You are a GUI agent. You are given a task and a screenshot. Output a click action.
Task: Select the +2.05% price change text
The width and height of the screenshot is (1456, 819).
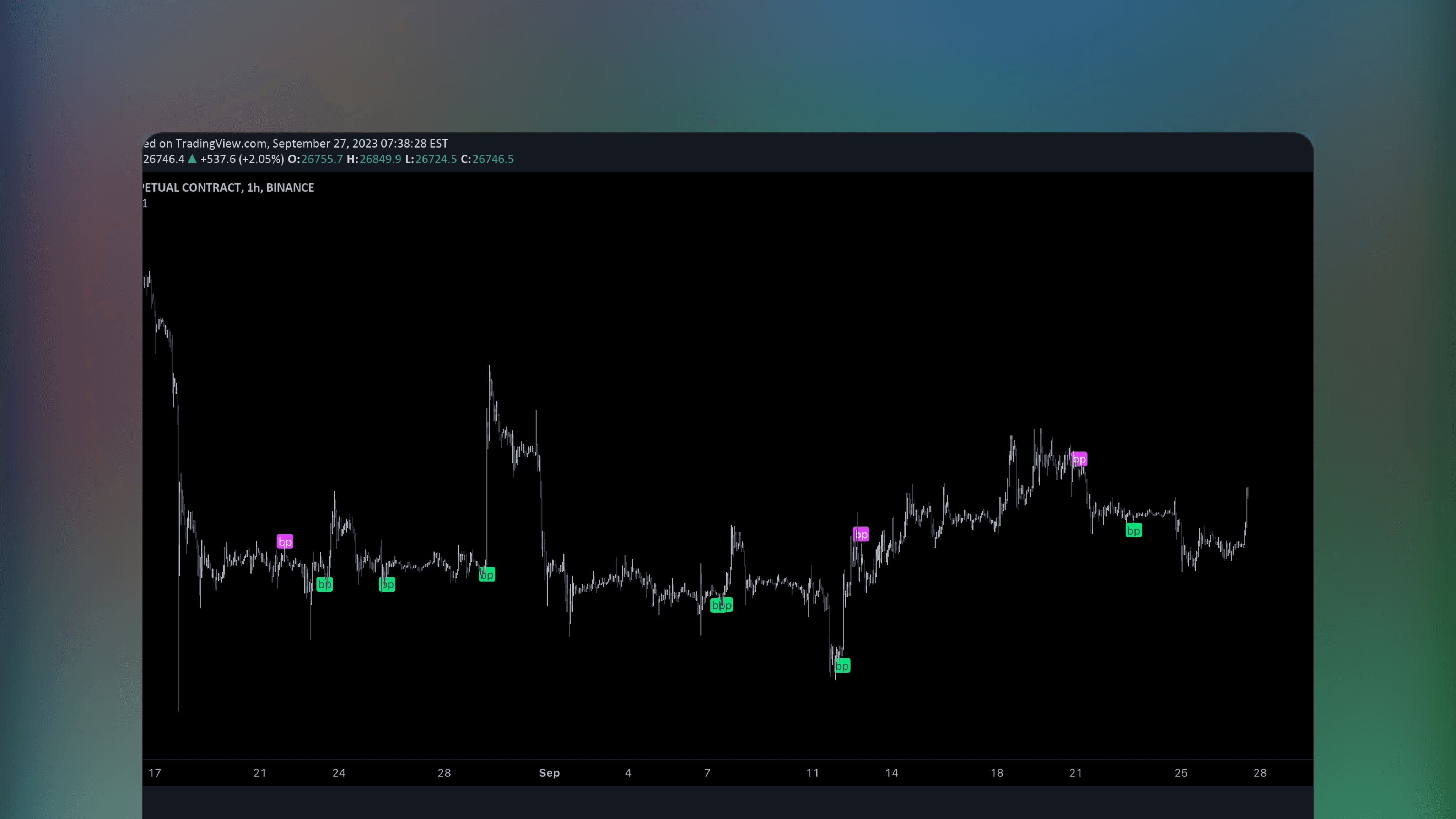point(261,159)
